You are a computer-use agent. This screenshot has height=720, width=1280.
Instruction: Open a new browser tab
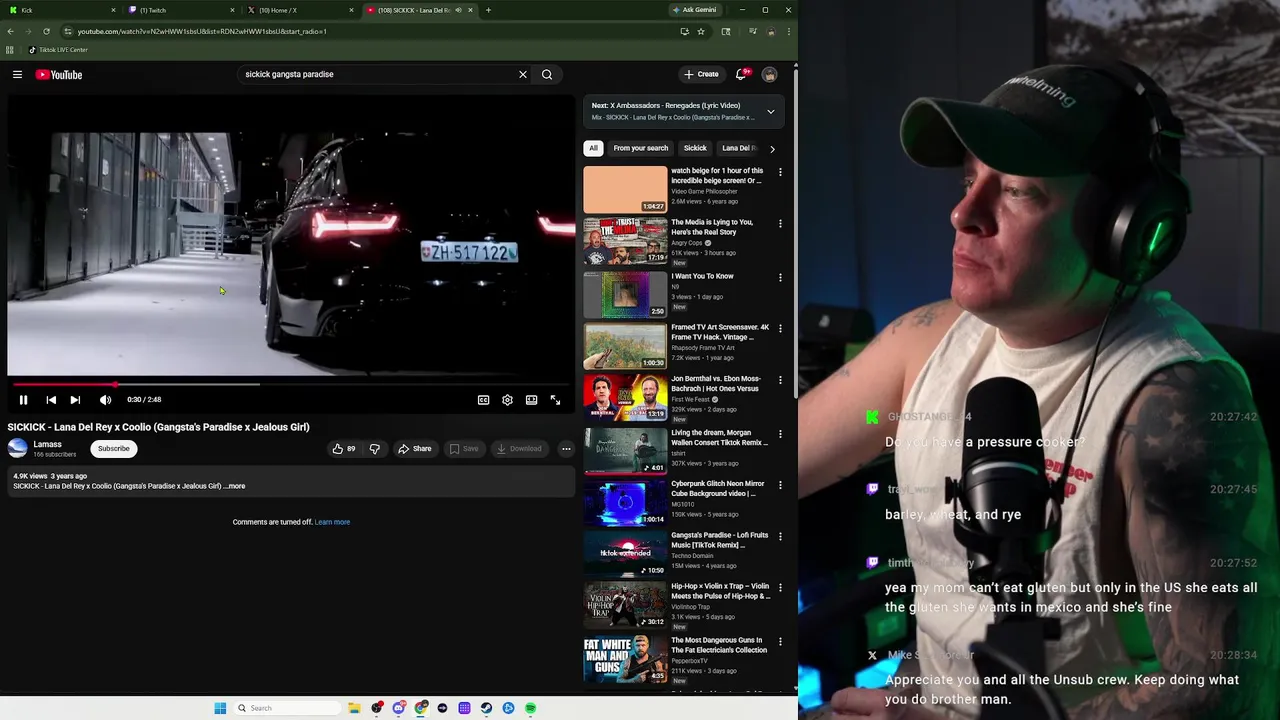point(488,10)
